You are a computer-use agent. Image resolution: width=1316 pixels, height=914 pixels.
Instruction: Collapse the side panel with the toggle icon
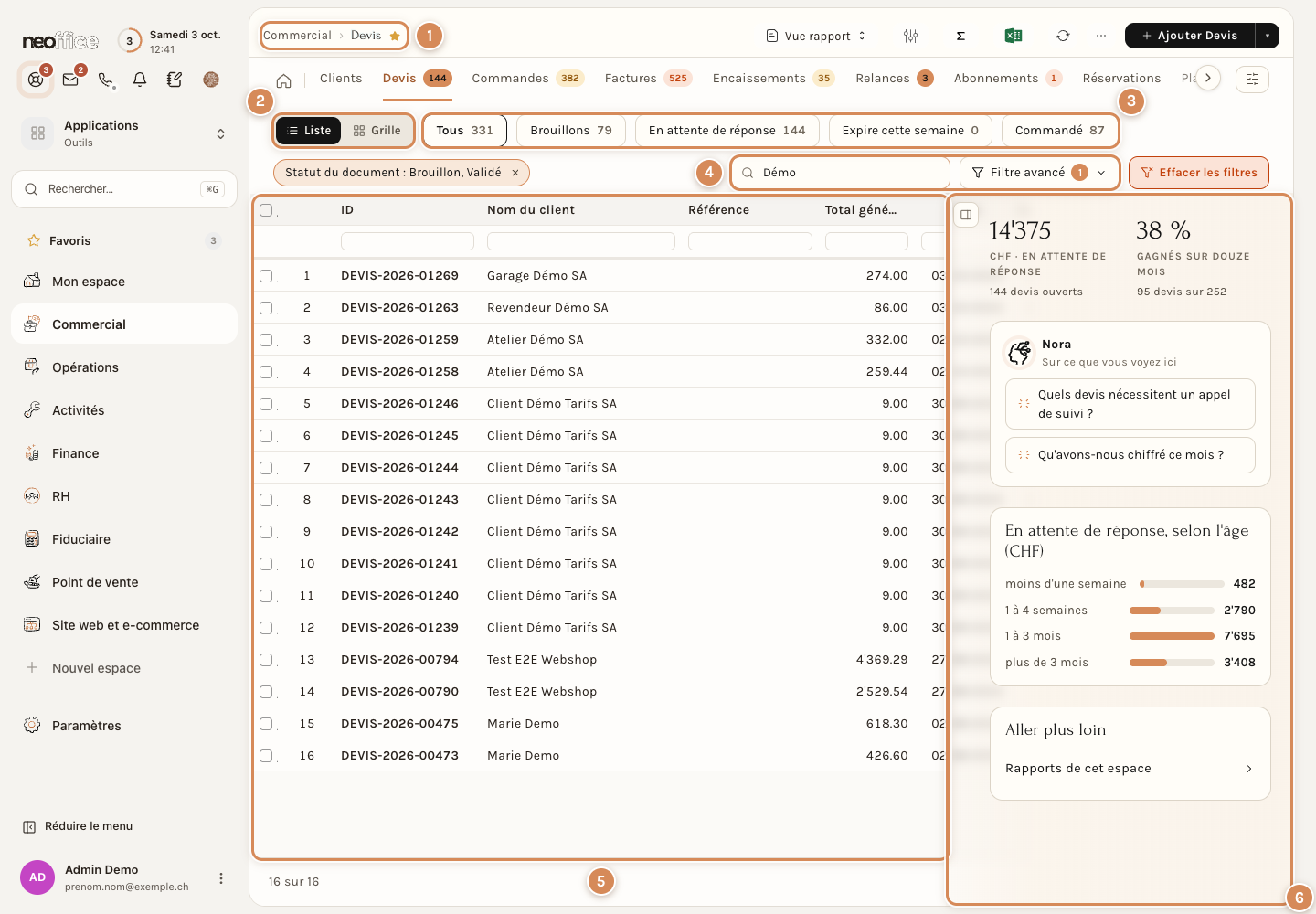[966, 215]
